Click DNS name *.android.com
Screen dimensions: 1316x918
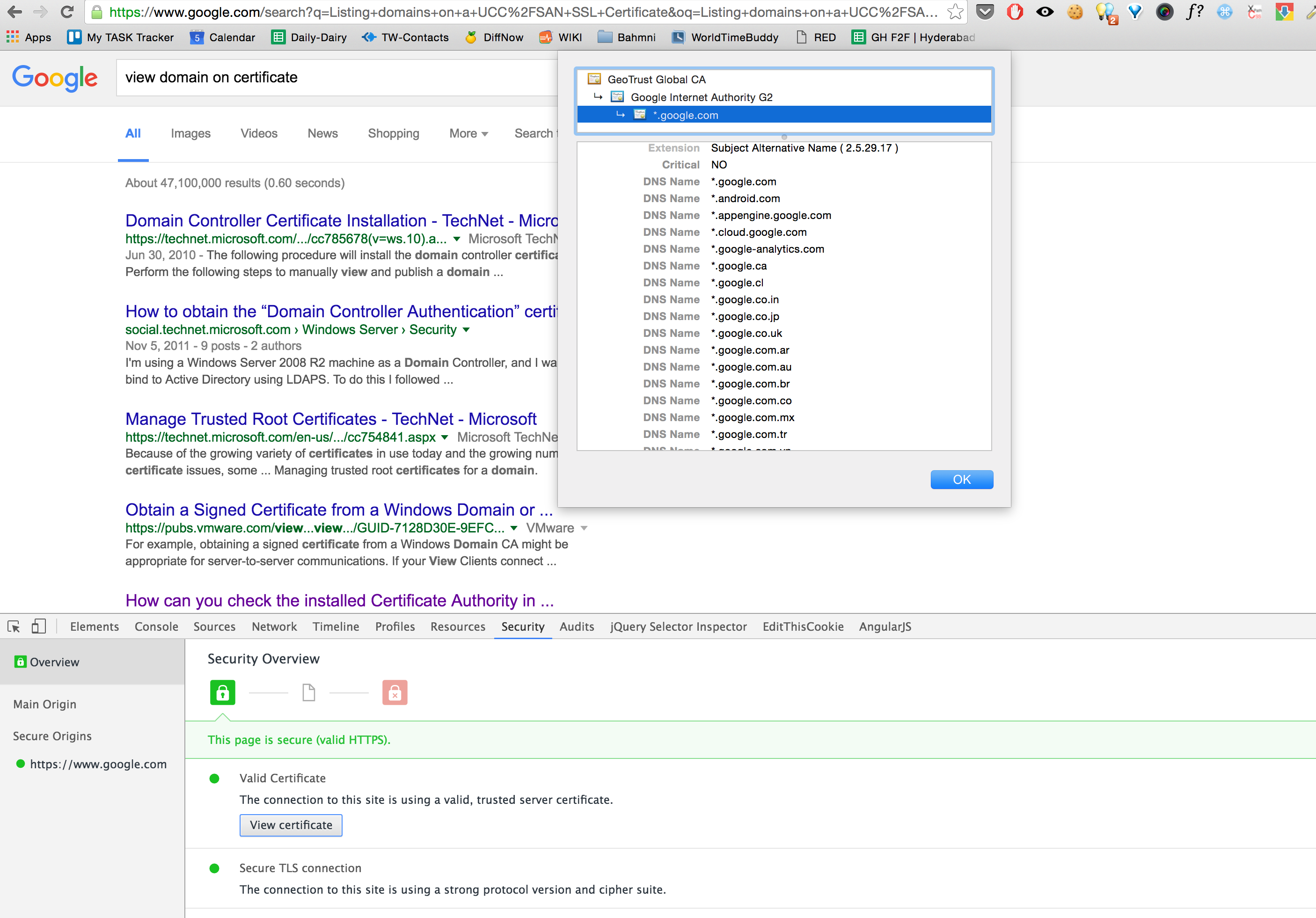click(746, 198)
